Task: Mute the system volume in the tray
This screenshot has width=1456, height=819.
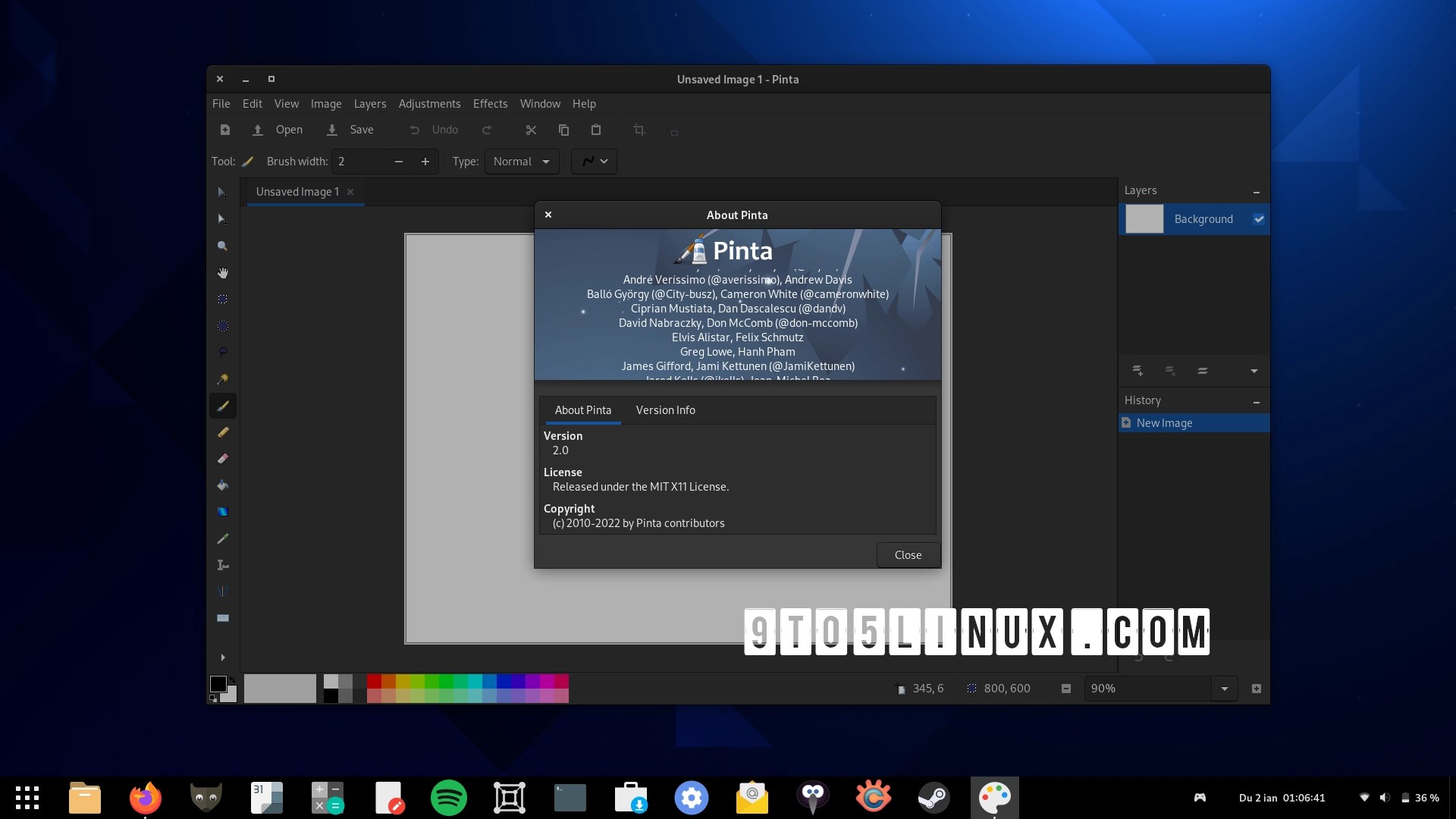Action: tap(1385, 797)
